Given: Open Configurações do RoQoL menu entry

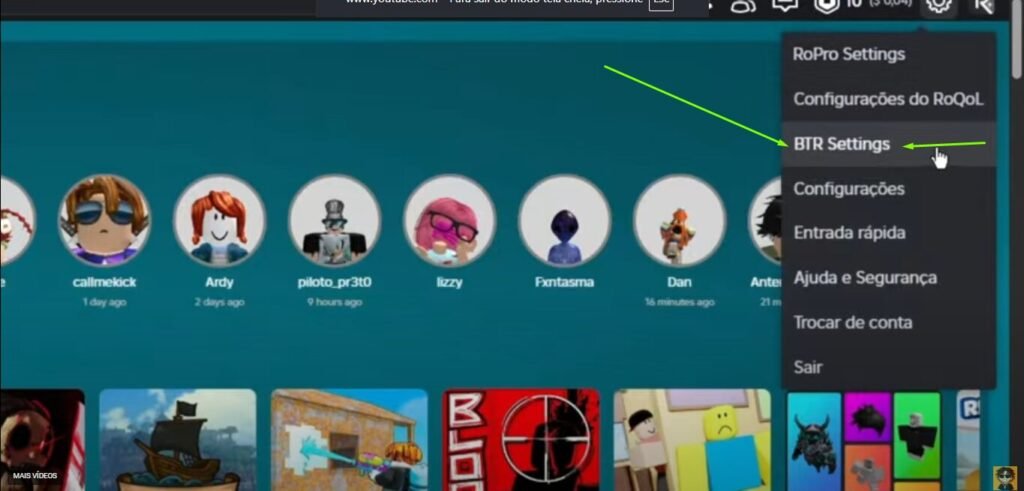Looking at the screenshot, I should click(888, 99).
